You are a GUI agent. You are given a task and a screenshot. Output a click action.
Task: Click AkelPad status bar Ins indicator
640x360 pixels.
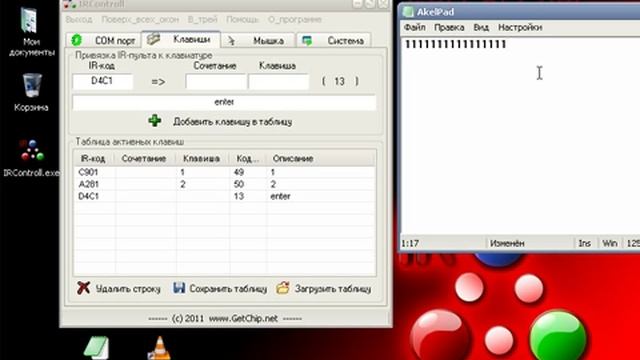coord(584,243)
